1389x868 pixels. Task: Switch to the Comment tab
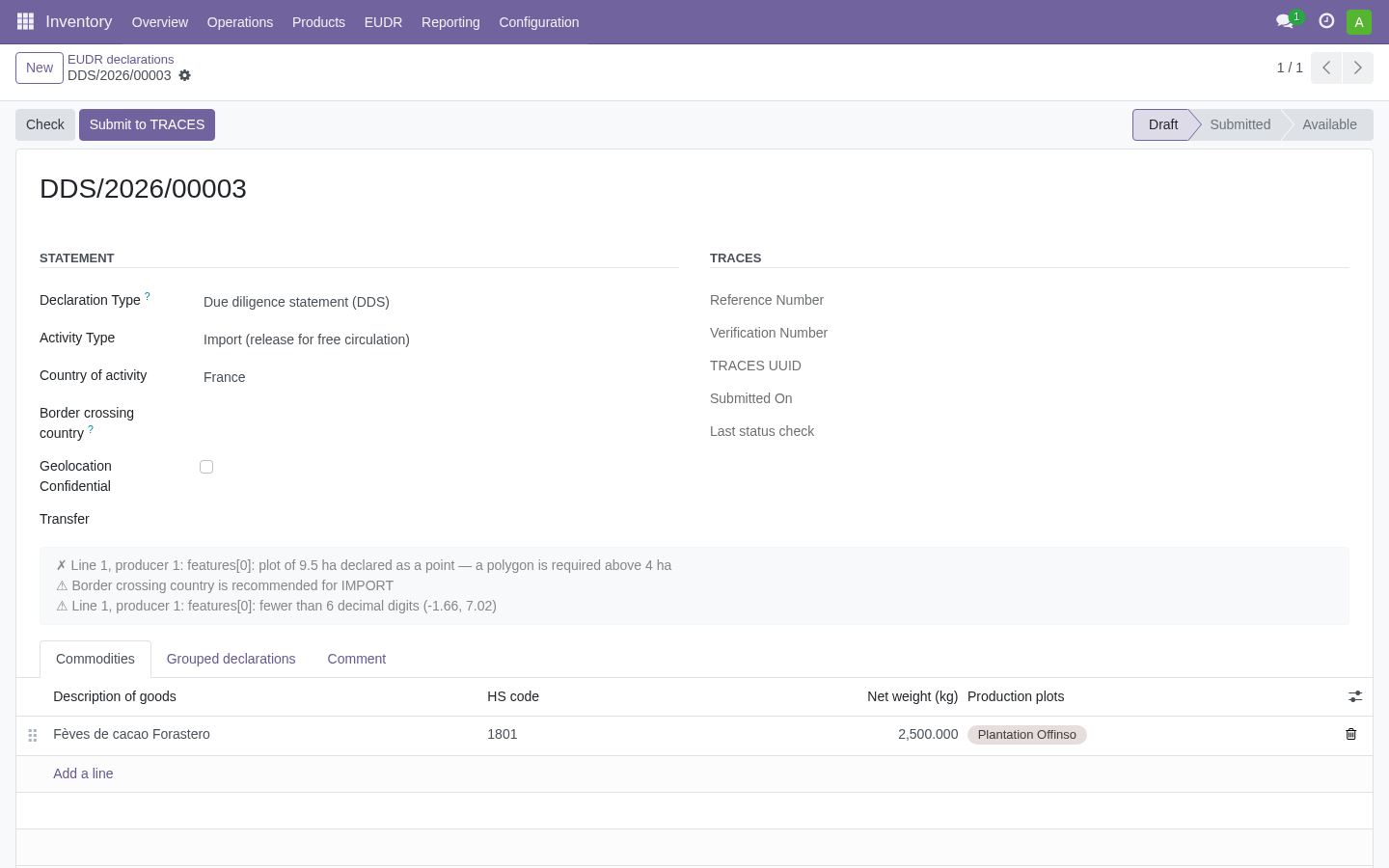pos(357,659)
